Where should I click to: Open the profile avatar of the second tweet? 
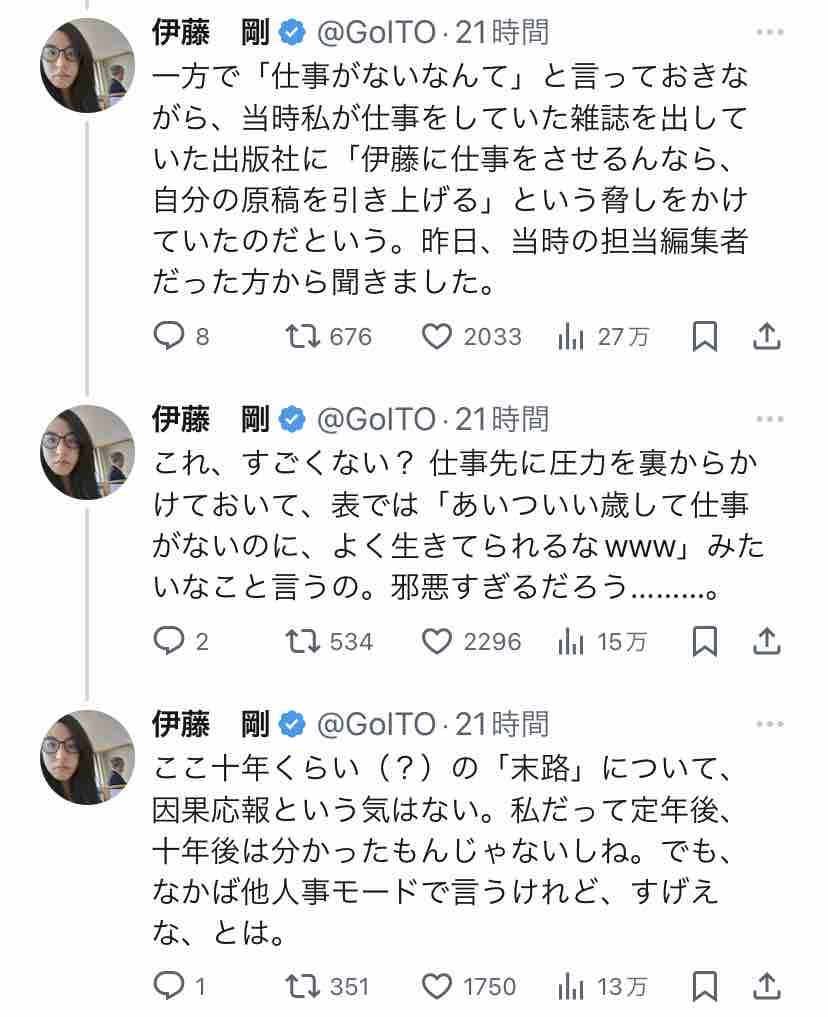click(x=88, y=452)
